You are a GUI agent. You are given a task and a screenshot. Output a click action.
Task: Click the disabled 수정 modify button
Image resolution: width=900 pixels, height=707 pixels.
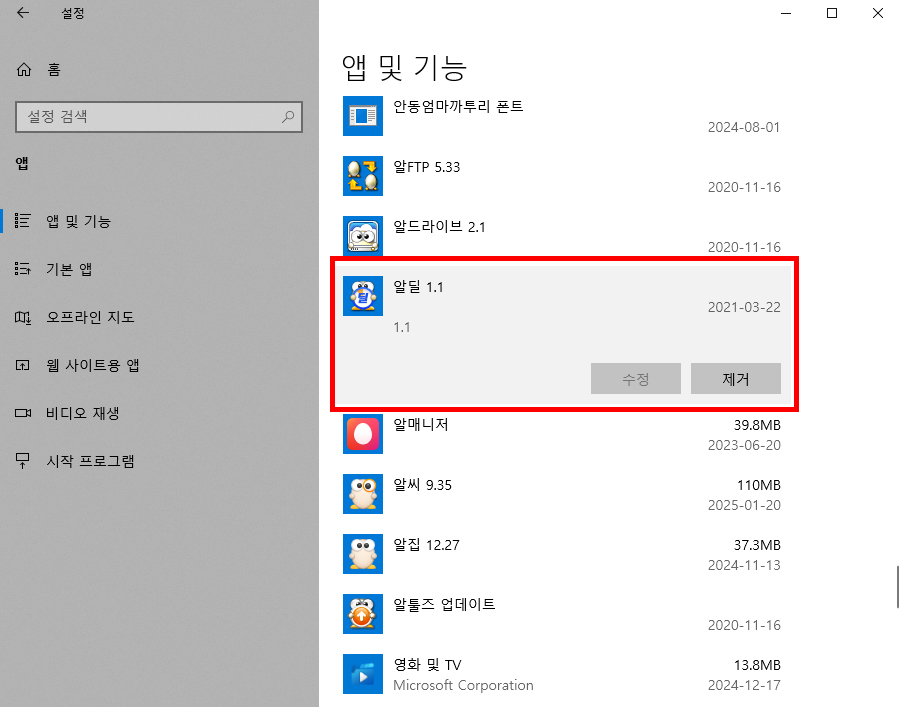pyautogui.click(x=636, y=379)
